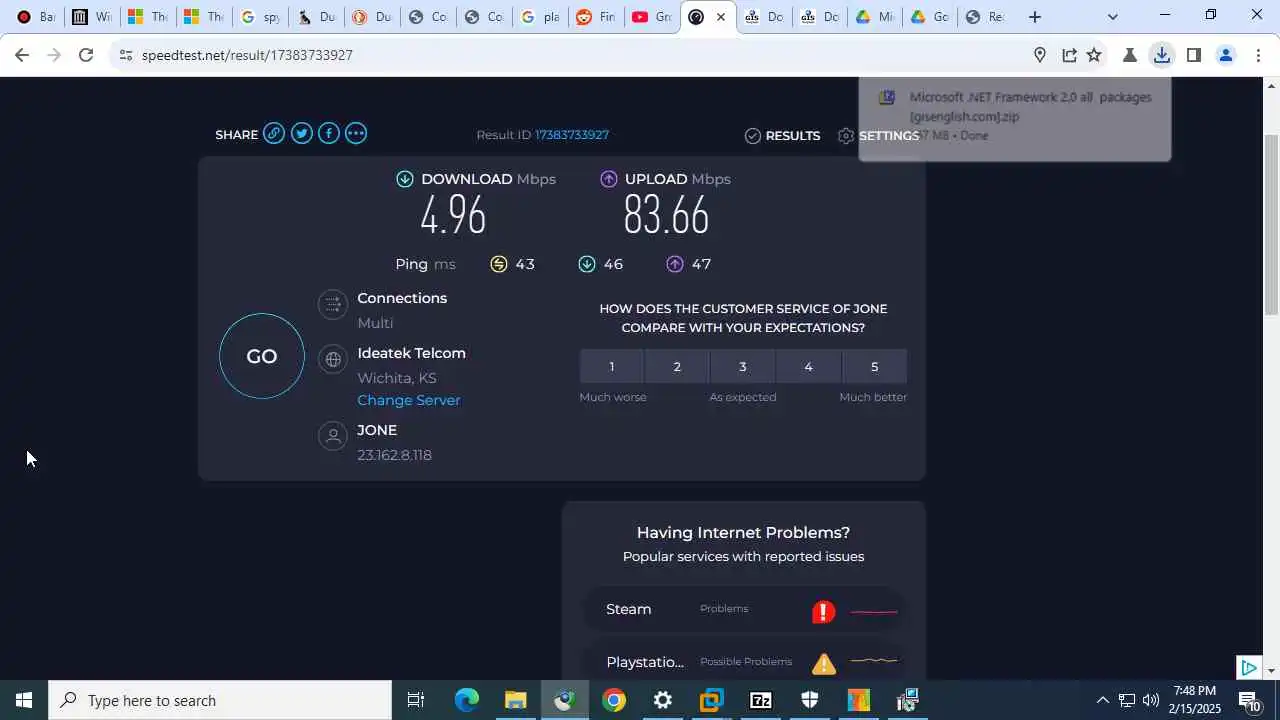Click location permission icon in address bar
Image resolution: width=1280 pixels, height=720 pixels.
(1040, 55)
